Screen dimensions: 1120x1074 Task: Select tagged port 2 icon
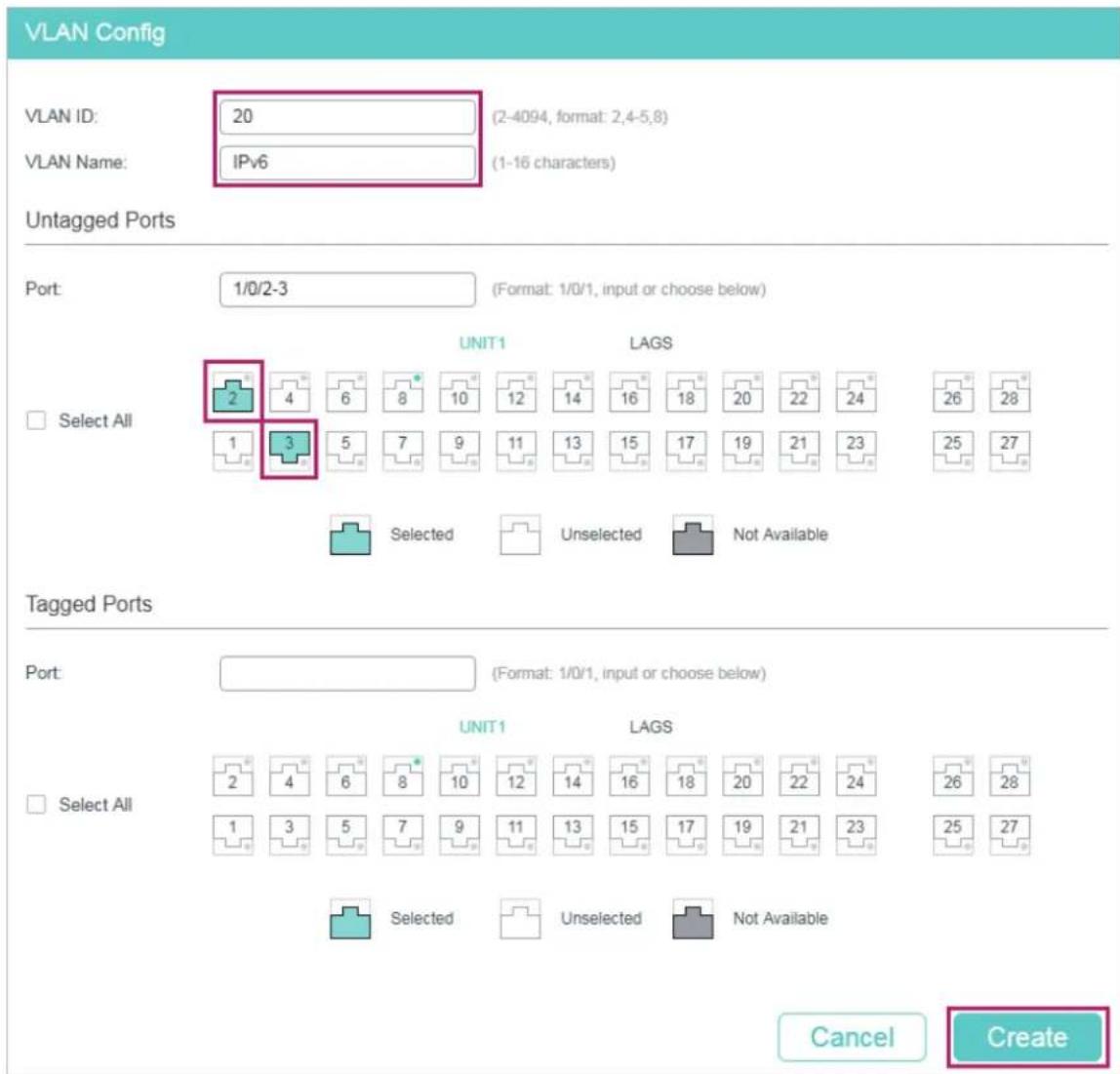(233, 776)
